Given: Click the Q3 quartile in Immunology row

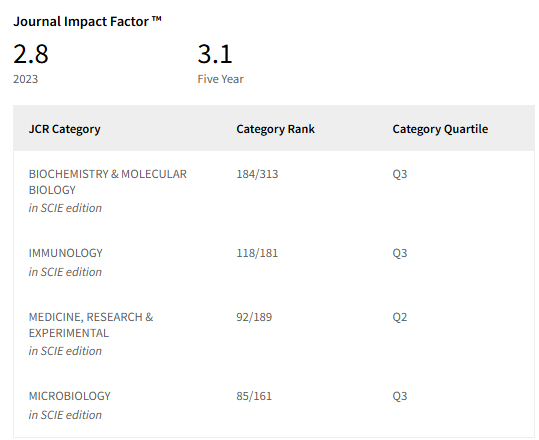Looking at the screenshot, I should 400,253.
